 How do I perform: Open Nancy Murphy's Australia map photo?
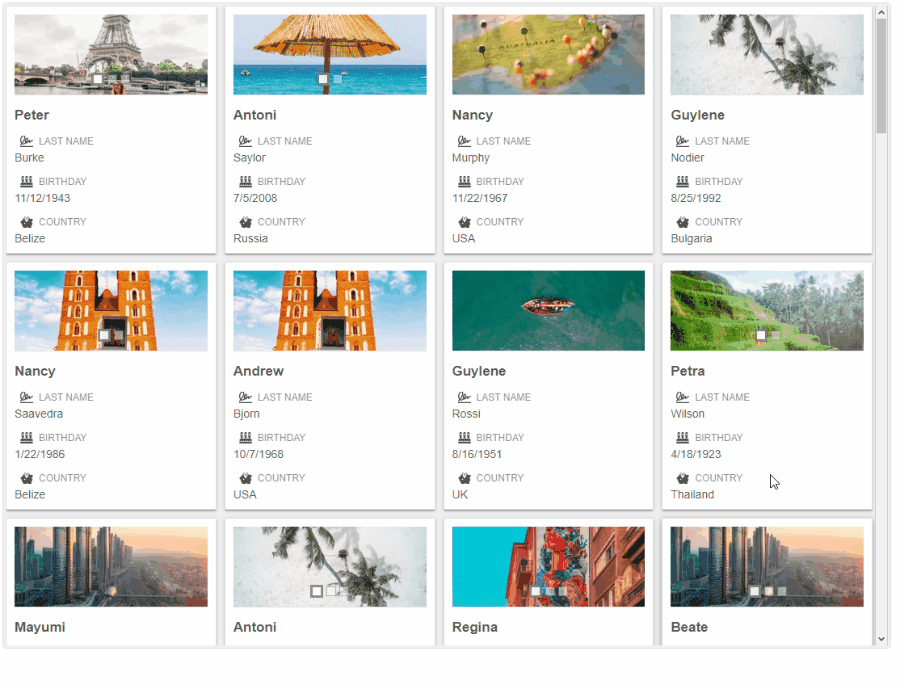point(549,55)
